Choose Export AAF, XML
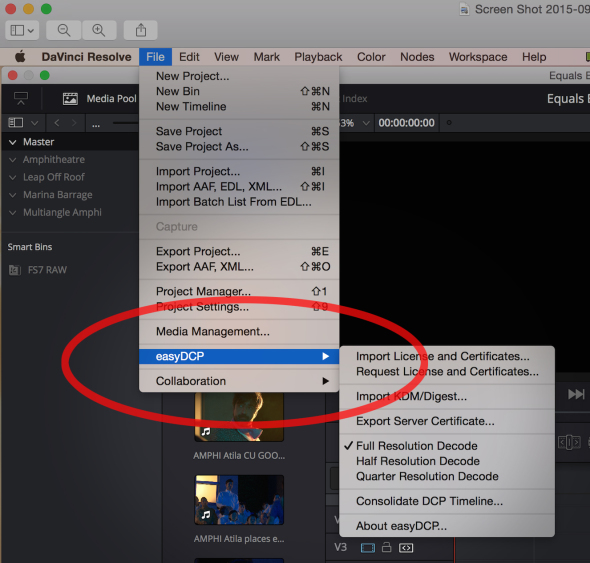 pyautogui.click(x=239, y=266)
